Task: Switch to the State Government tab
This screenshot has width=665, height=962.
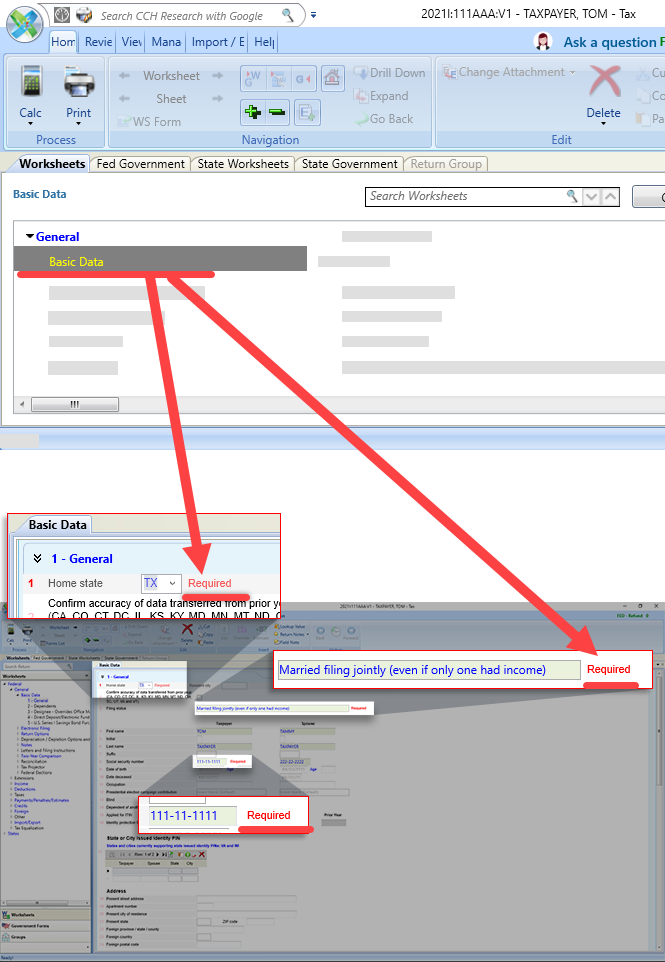Action: (350, 164)
